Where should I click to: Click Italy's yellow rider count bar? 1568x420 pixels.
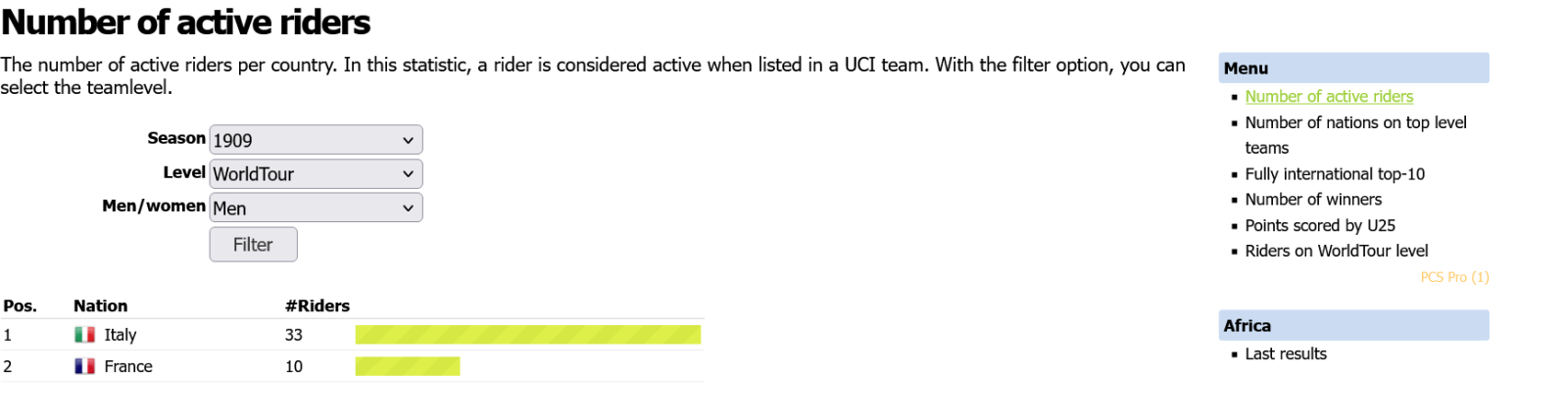[x=528, y=335]
